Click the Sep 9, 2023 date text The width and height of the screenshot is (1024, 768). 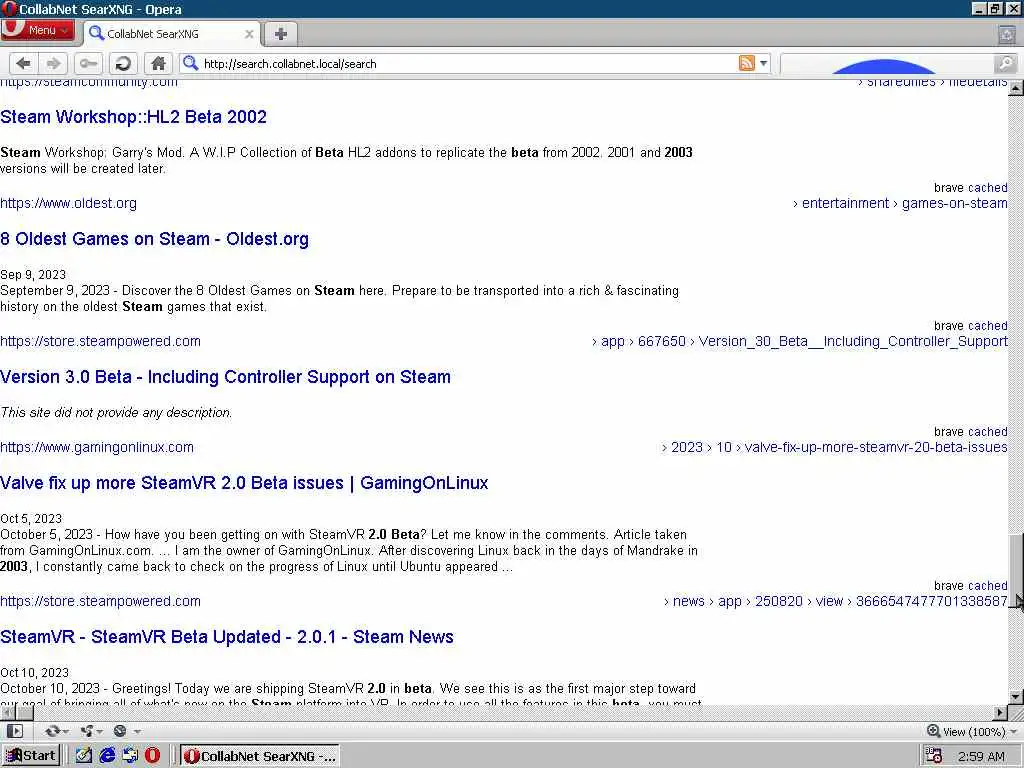pos(33,274)
